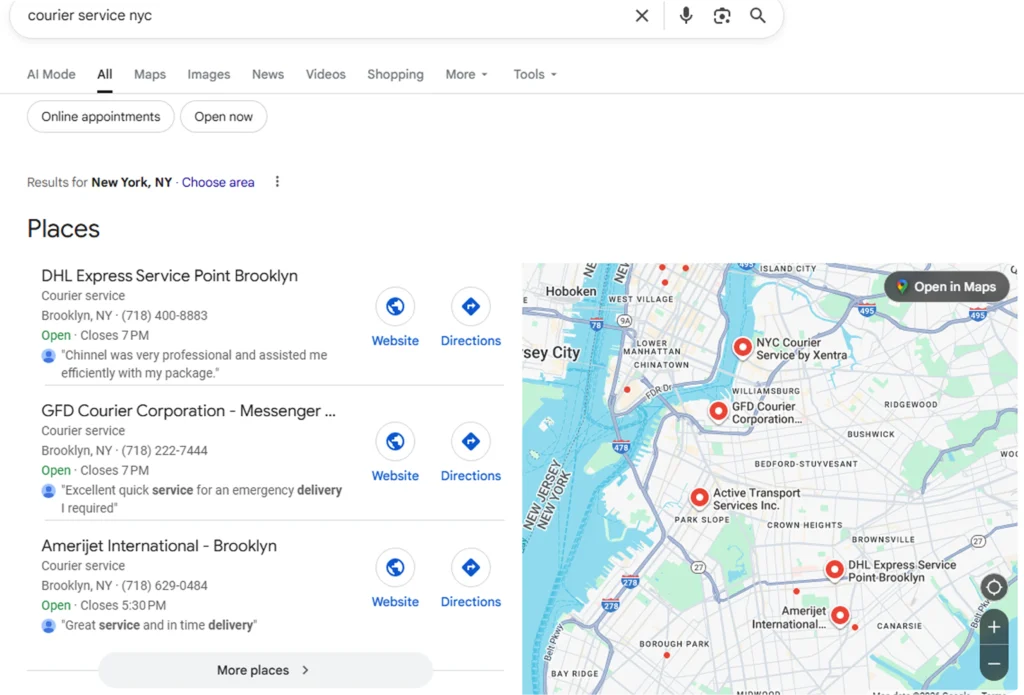Screen dimensions: 1024x695
Task: Get directions to GFD Courier Corporation
Action: point(470,442)
